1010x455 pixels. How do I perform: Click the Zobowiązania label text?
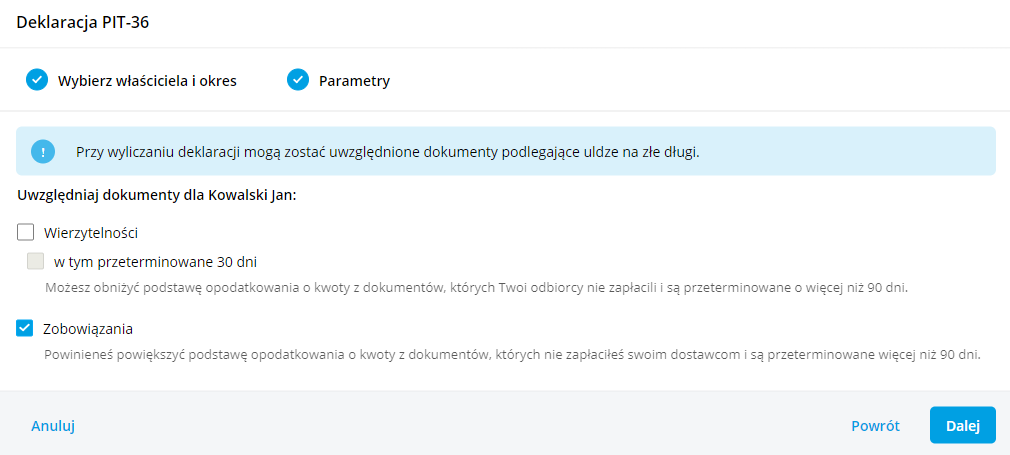[x=89, y=328]
